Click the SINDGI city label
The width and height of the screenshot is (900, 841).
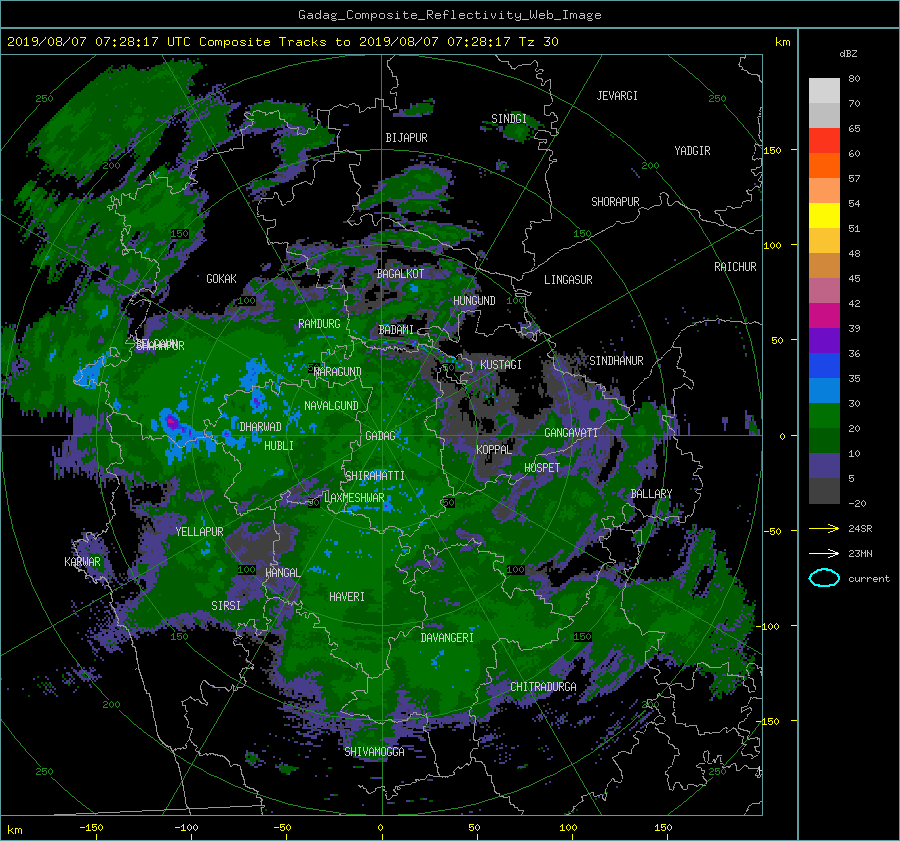pos(509,119)
